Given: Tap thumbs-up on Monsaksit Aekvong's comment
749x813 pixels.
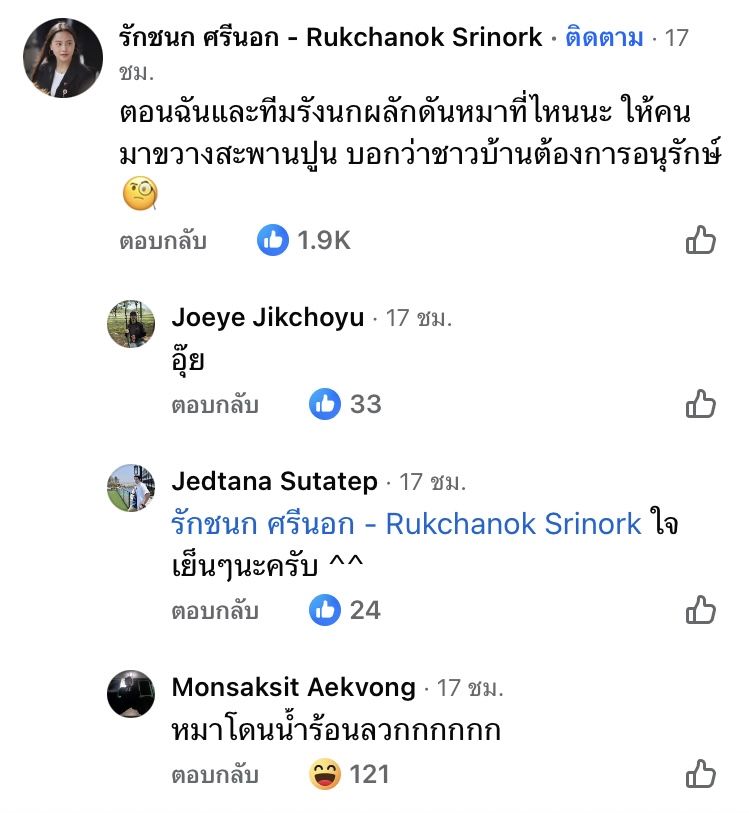Looking at the screenshot, I should (x=700, y=773).
